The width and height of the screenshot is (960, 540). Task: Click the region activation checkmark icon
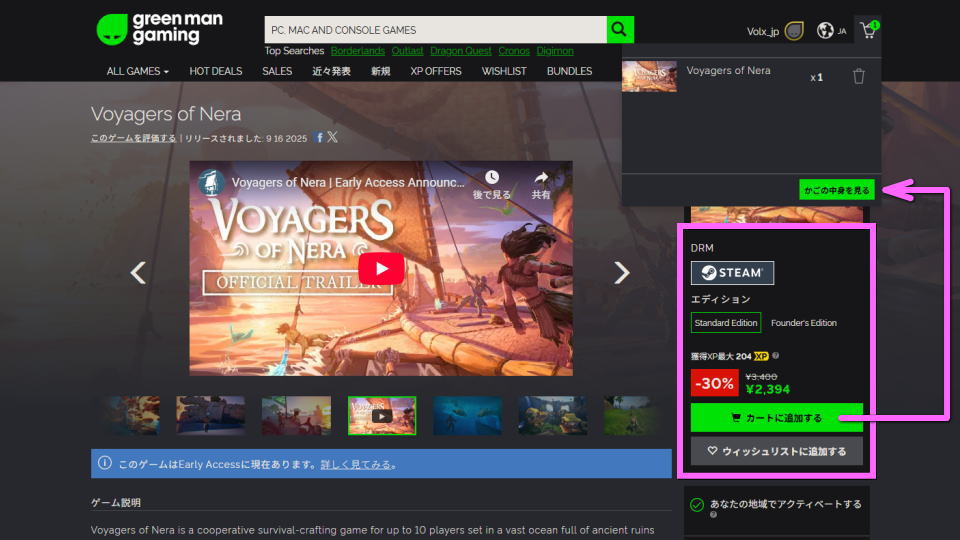[x=697, y=504]
